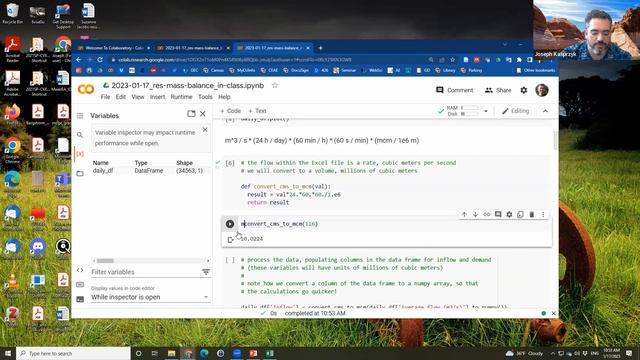
Task: Open the Insert menu
Action: (157, 97)
